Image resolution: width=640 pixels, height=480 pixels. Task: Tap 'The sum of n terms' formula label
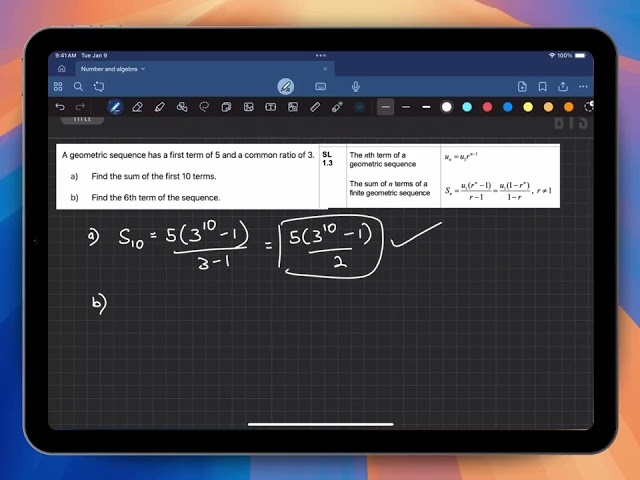point(389,188)
